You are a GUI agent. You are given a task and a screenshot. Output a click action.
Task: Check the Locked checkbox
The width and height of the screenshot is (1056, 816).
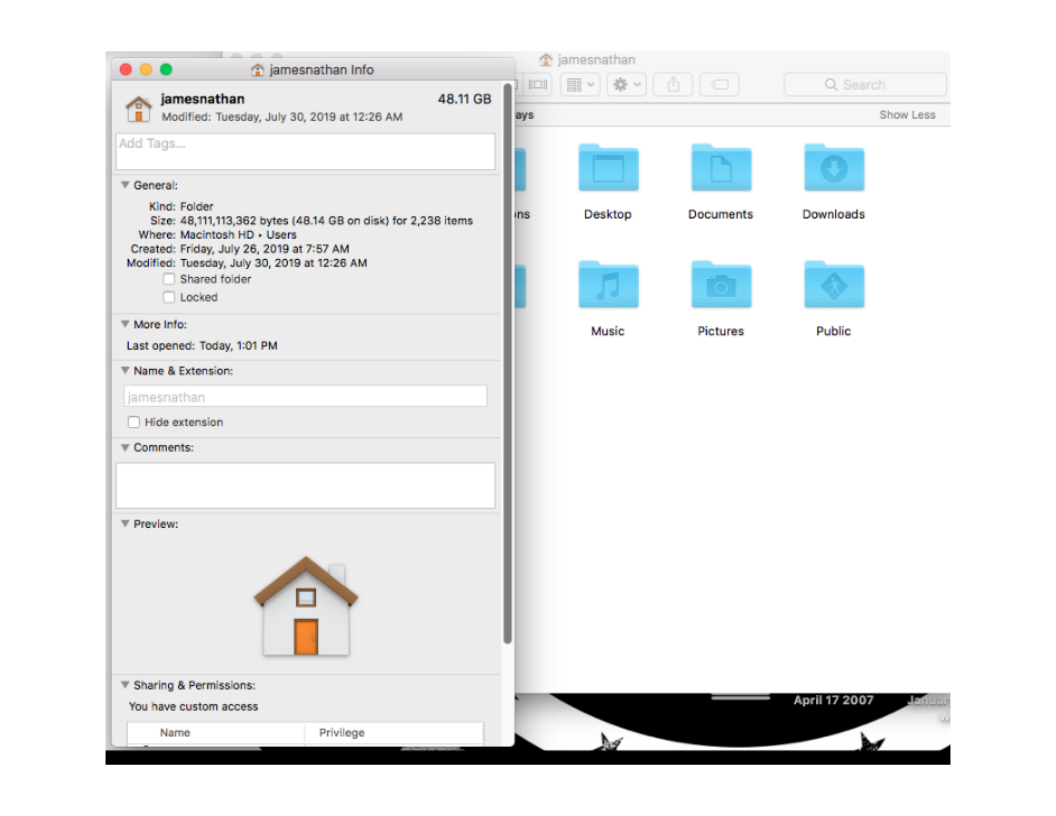(169, 298)
